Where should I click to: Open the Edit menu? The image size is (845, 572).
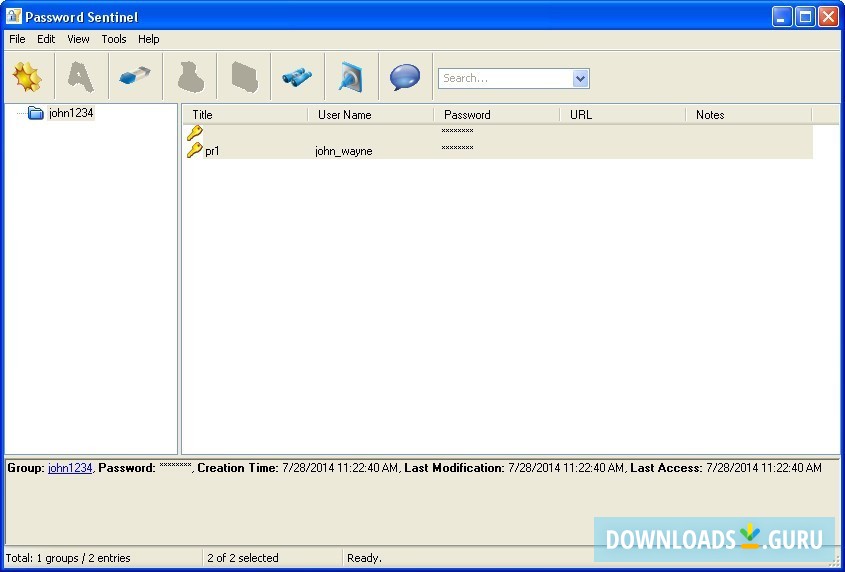(46, 39)
